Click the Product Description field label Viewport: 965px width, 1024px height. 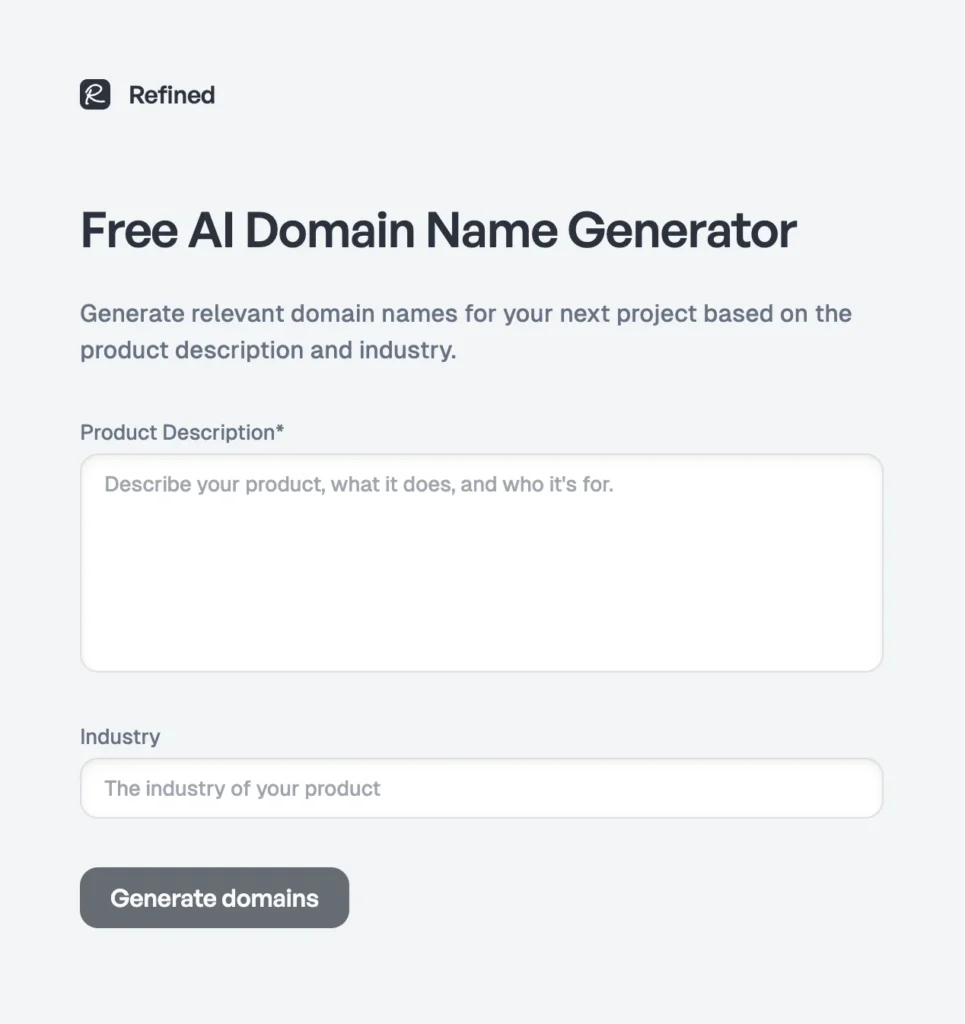[177, 432]
